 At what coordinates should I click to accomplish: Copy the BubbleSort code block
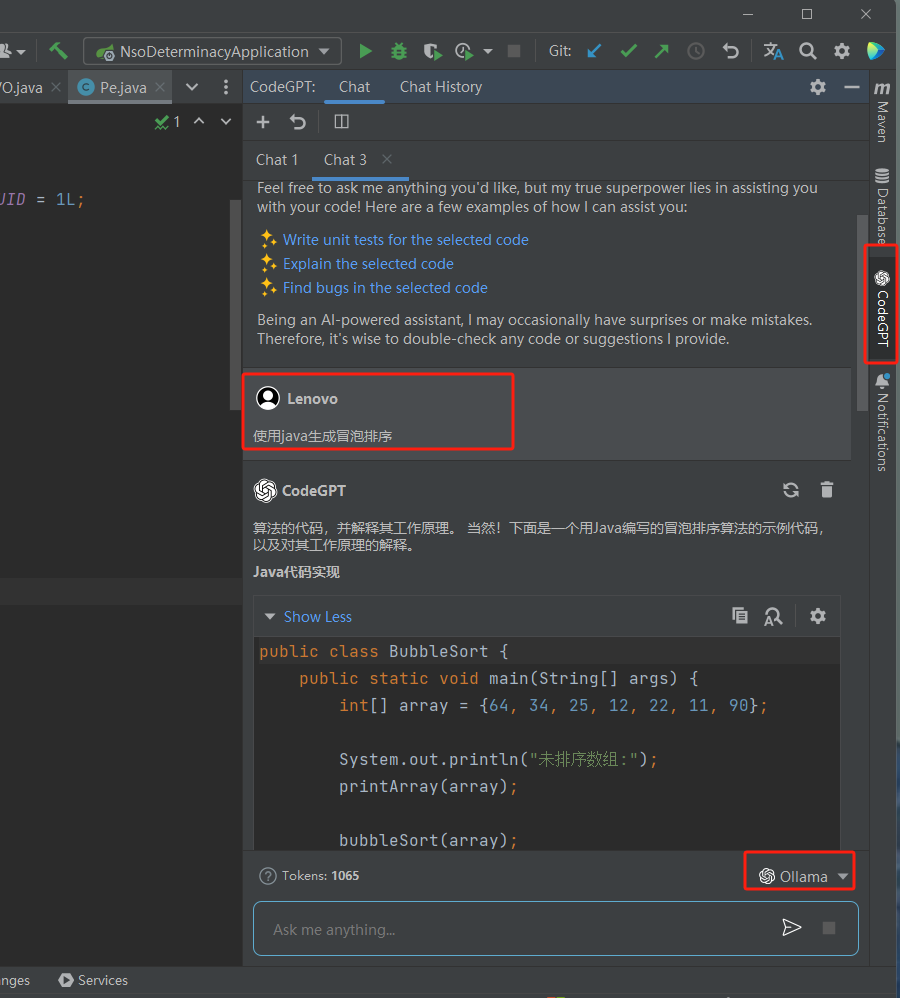(x=740, y=616)
